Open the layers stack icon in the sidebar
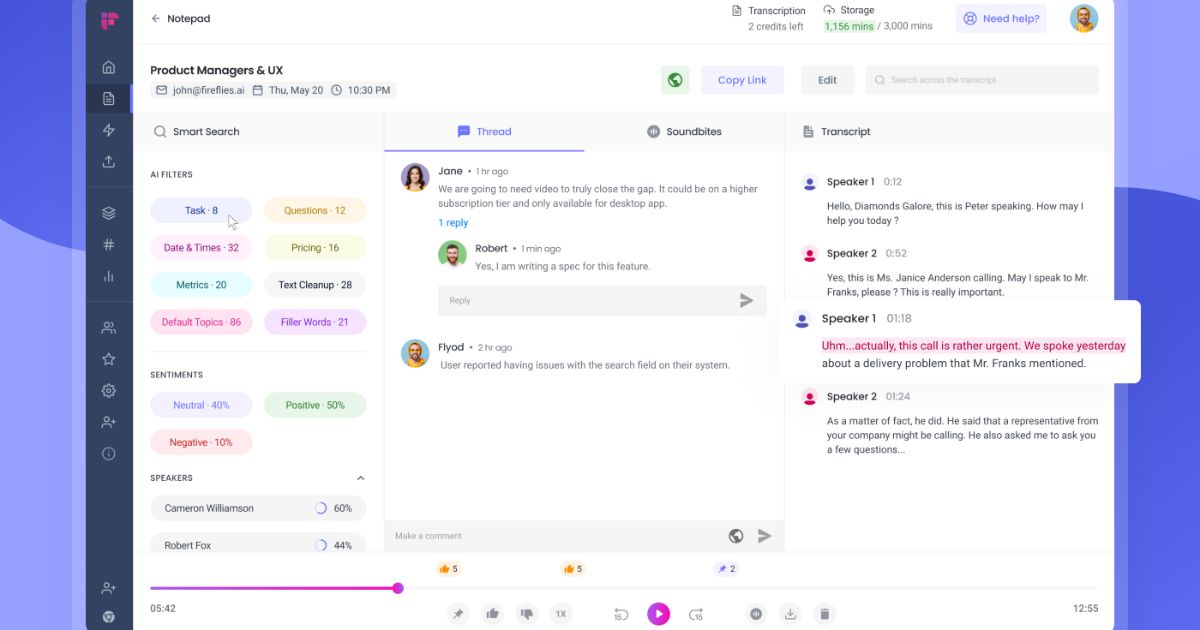 109,213
